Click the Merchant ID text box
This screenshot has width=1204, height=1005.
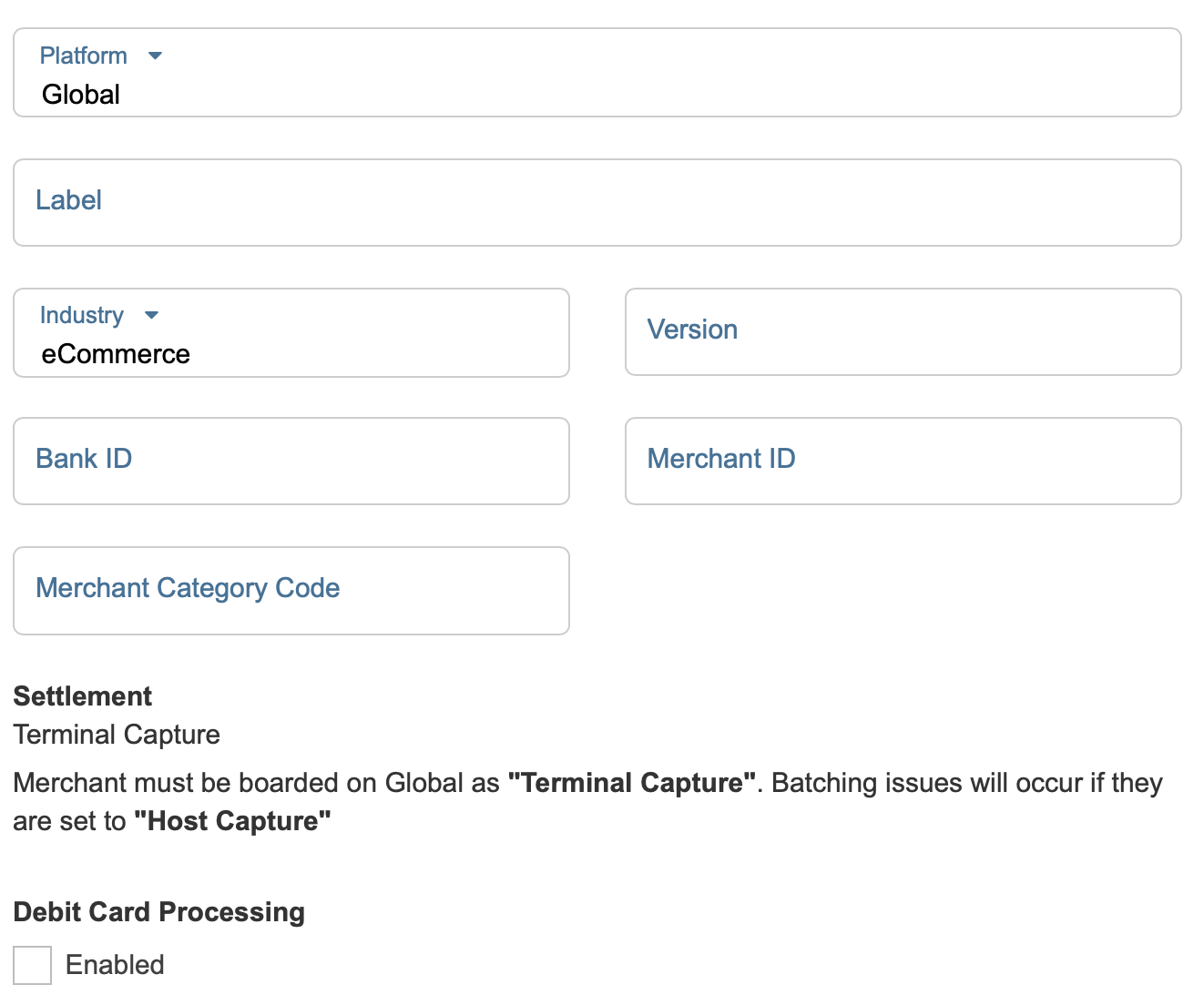[903, 461]
